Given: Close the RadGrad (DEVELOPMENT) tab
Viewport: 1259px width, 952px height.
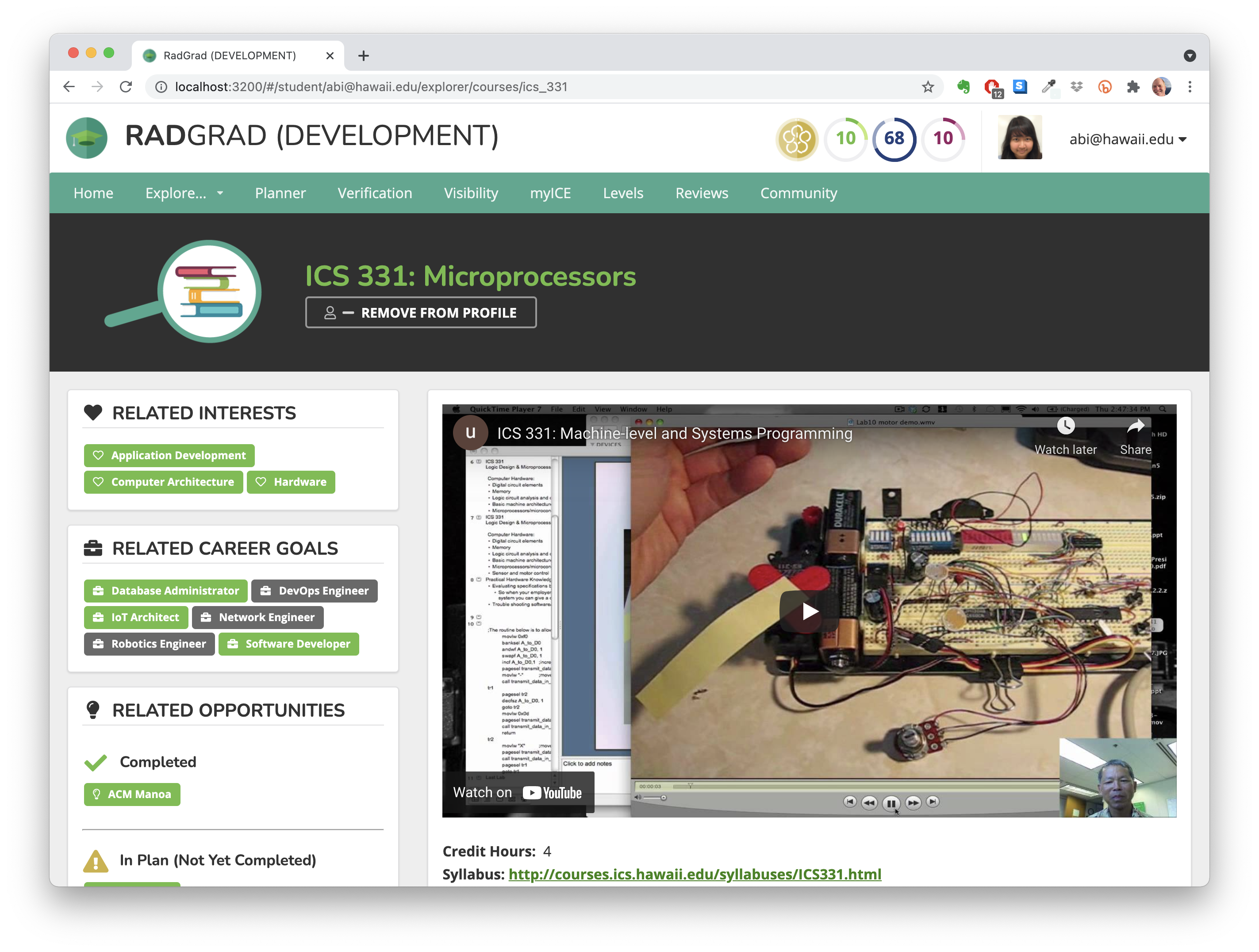Looking at the screenshot, I should [x=330, y=55].
